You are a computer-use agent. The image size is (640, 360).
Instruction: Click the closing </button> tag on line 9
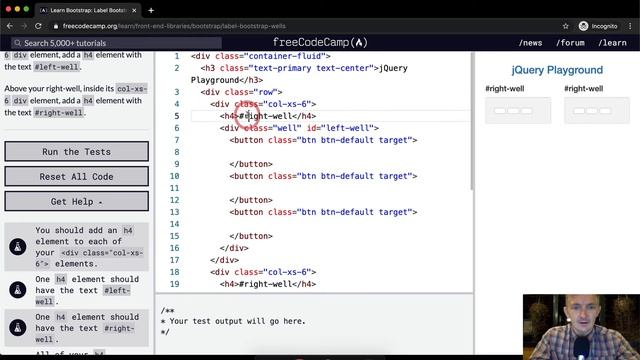pyautogui.click(x=251, y=164)
